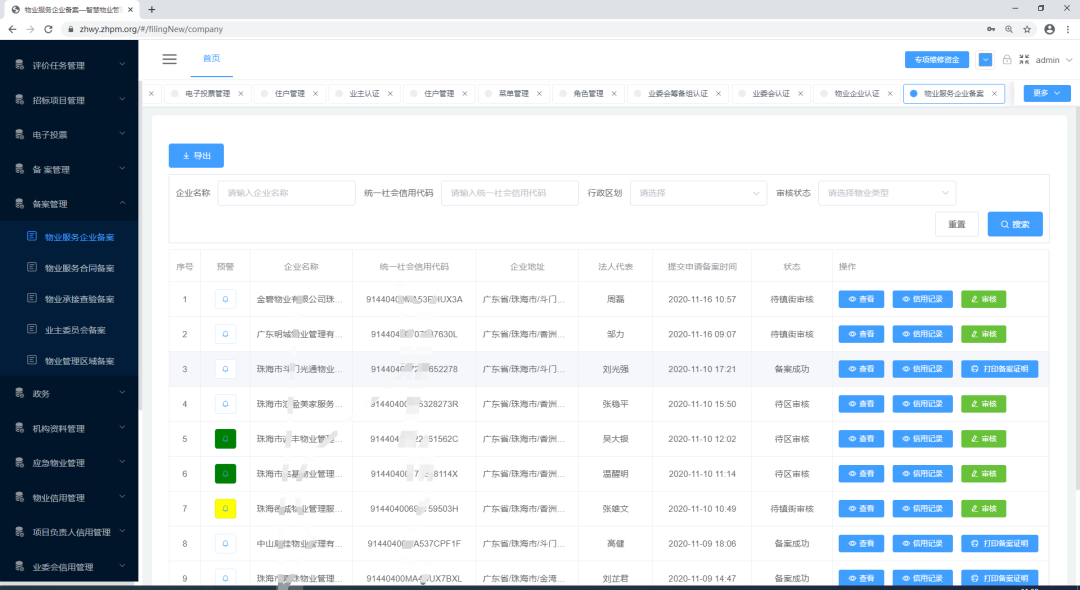
Task: Open the 审核状态 select box
Action: (886, 193)
